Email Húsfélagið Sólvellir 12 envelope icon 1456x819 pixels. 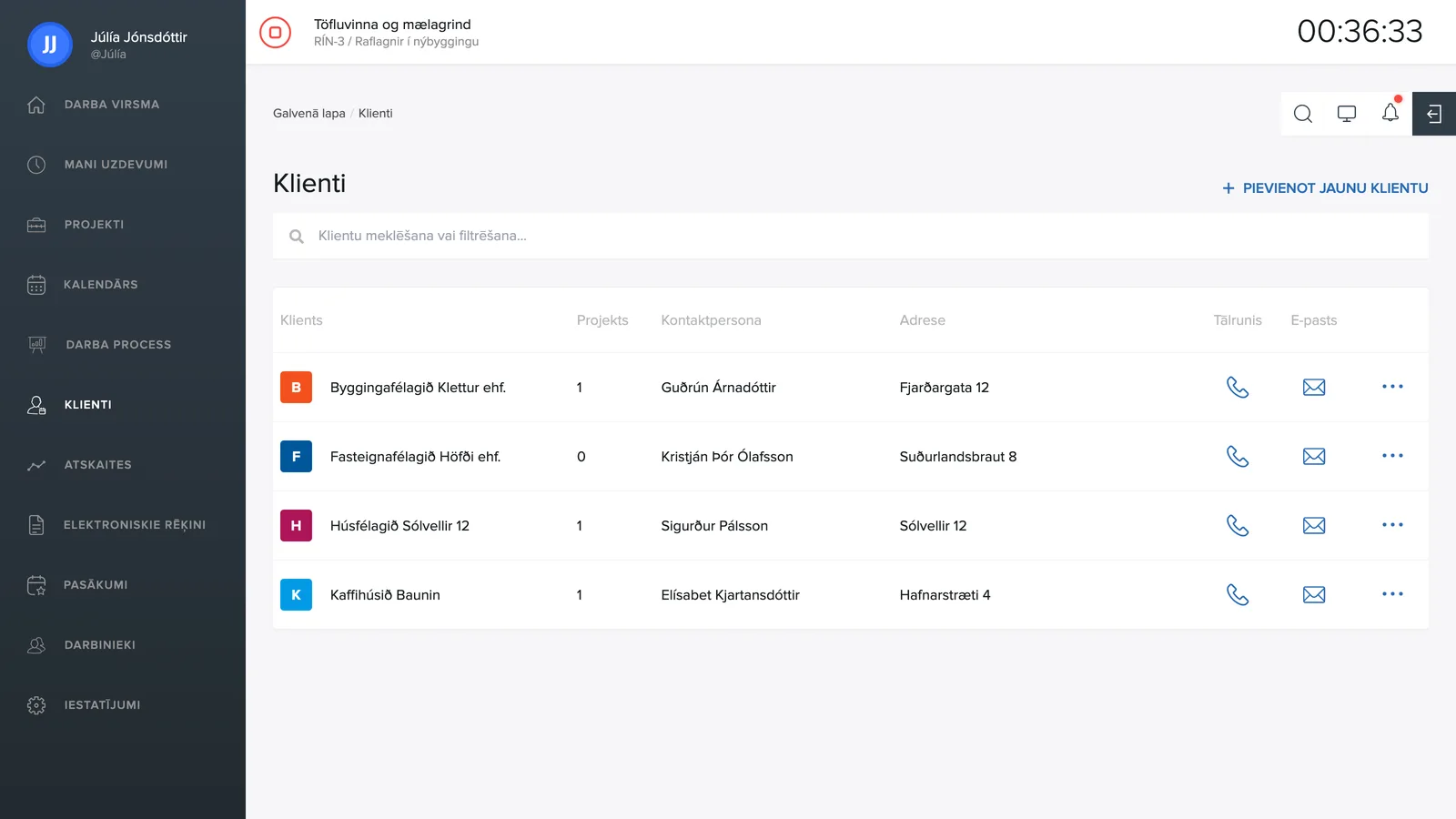click(1314, 525)
